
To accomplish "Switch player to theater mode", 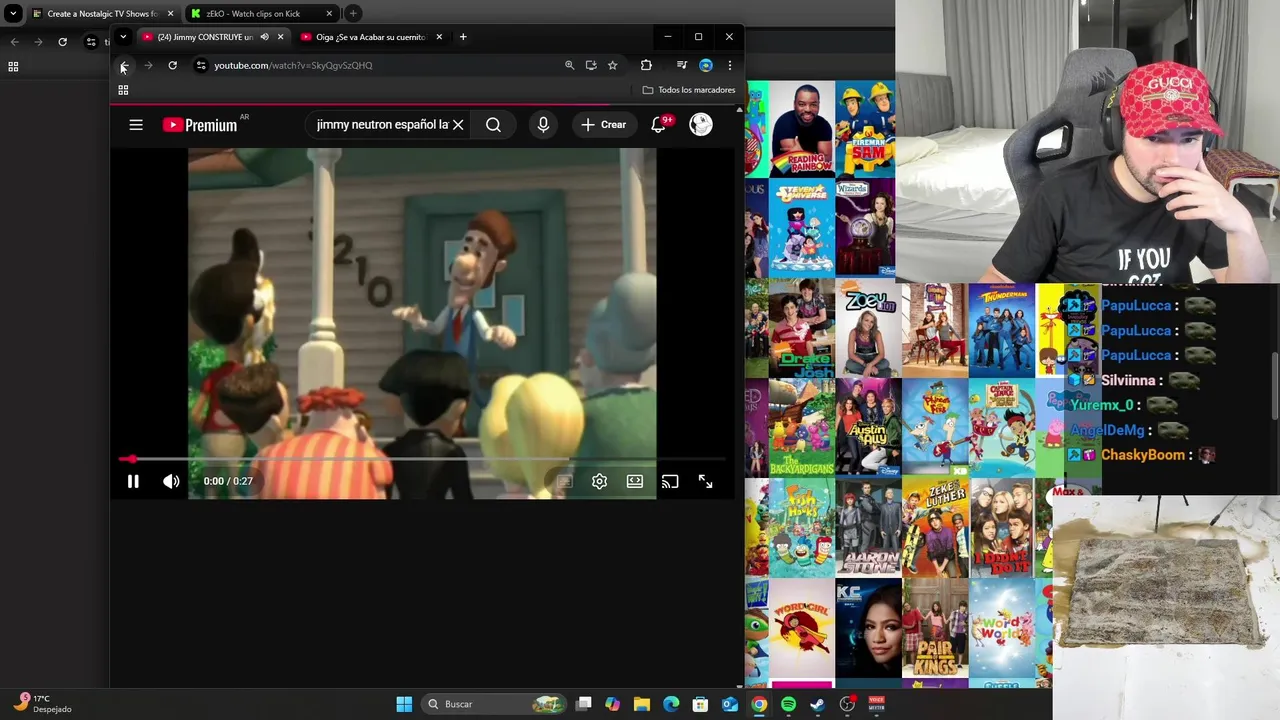I will [x=635, y=482].
